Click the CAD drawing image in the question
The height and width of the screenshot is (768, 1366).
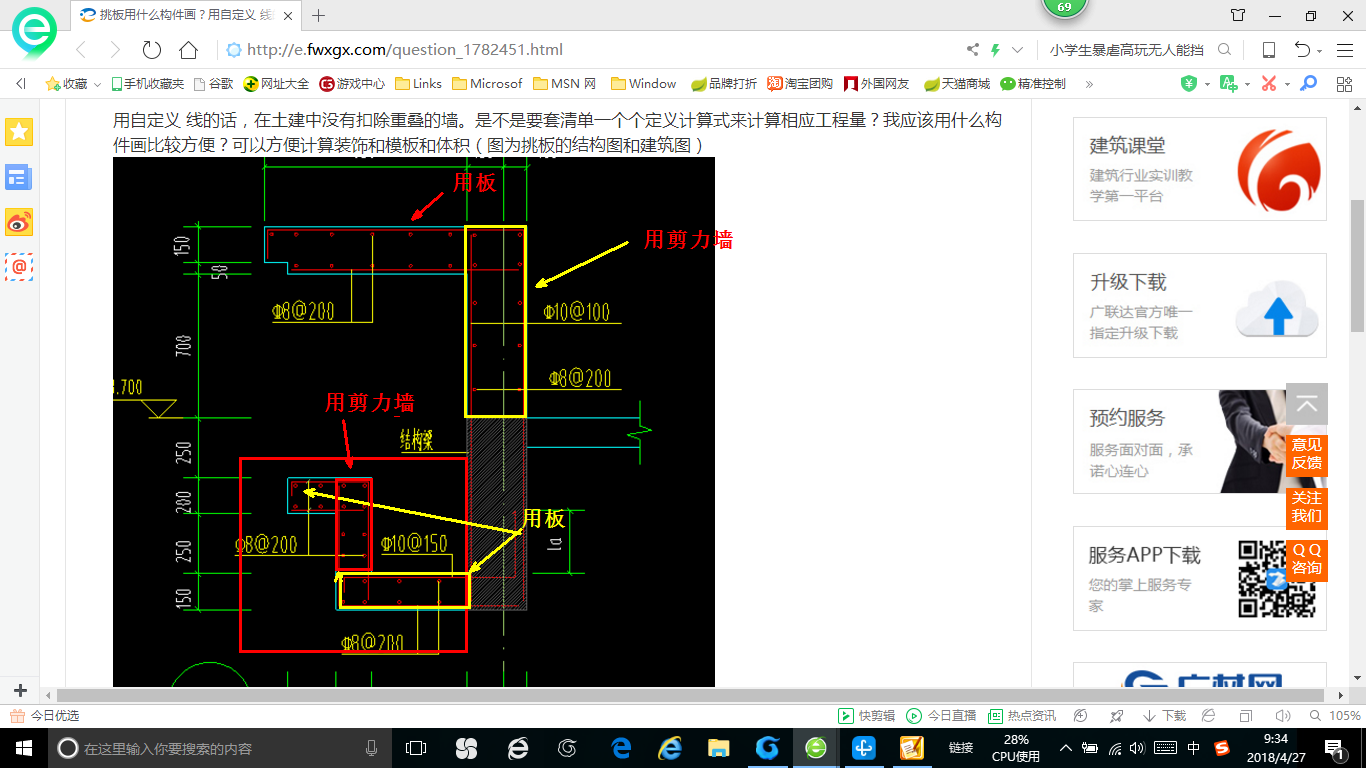pyautogui.click(x=414, y=422)
